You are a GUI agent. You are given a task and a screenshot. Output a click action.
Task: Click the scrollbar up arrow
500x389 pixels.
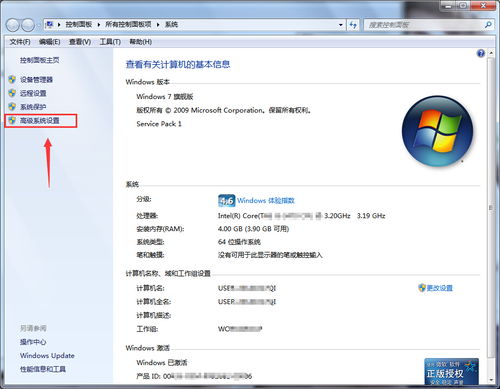pyautogui.click(x=491, y=53)
